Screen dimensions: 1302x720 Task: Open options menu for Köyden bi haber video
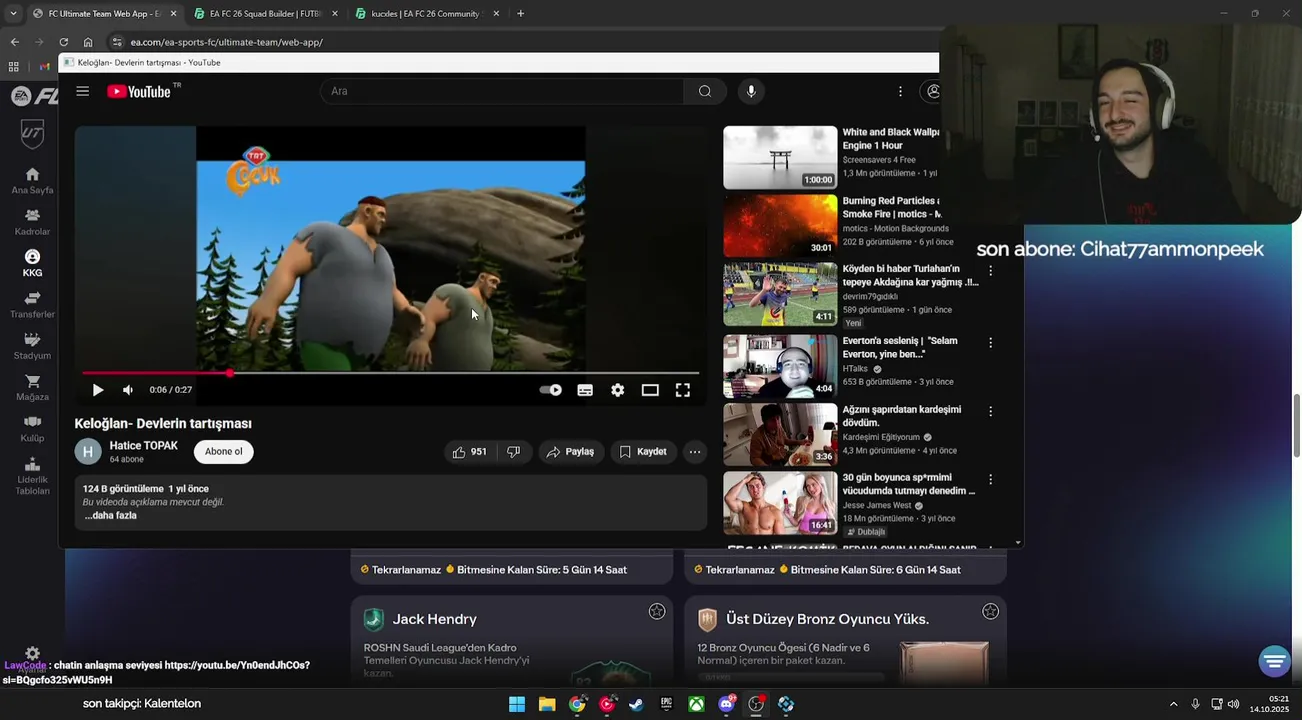tap(991, 271)
